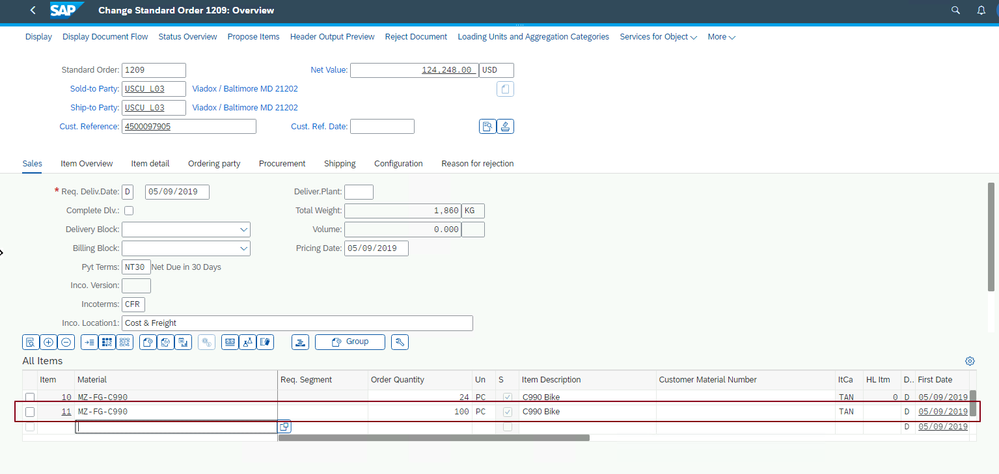Open table settings gear for All Items
The width and height of the screenshot is (999, 474).
(970, 361)
